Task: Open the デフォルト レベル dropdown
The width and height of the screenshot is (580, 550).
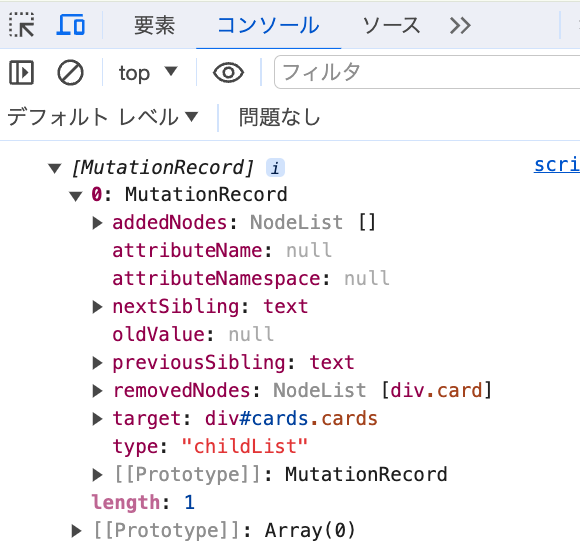Action: (x=102, y=117)
